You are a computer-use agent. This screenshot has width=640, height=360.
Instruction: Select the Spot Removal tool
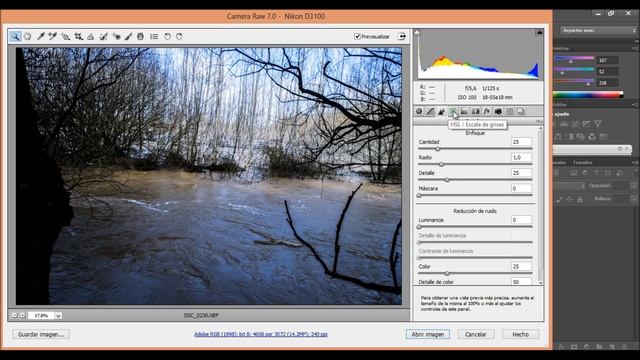[x=103, y=36]
